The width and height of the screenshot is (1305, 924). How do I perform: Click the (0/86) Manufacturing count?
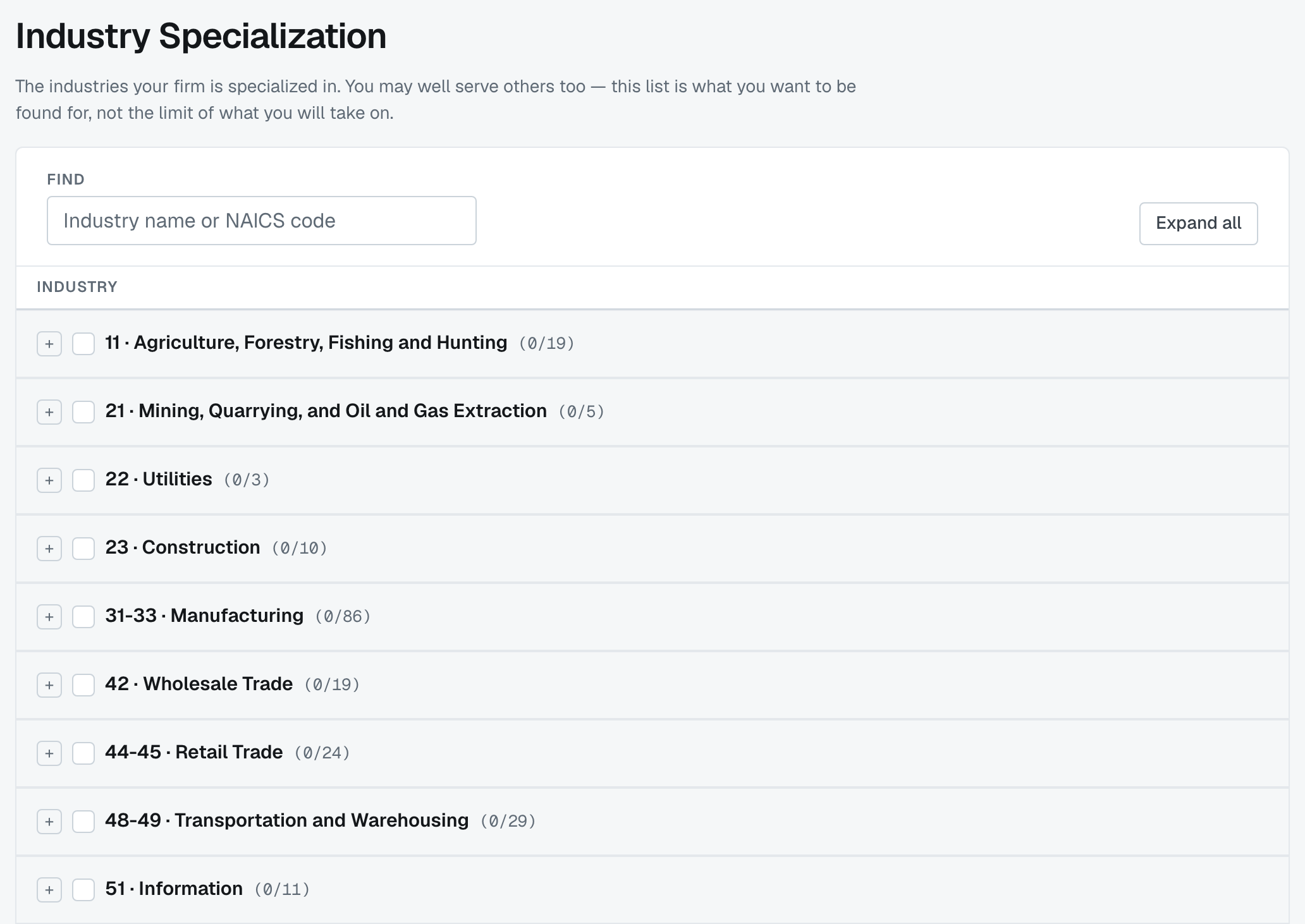pyautogui.click(x=343, y=616)
